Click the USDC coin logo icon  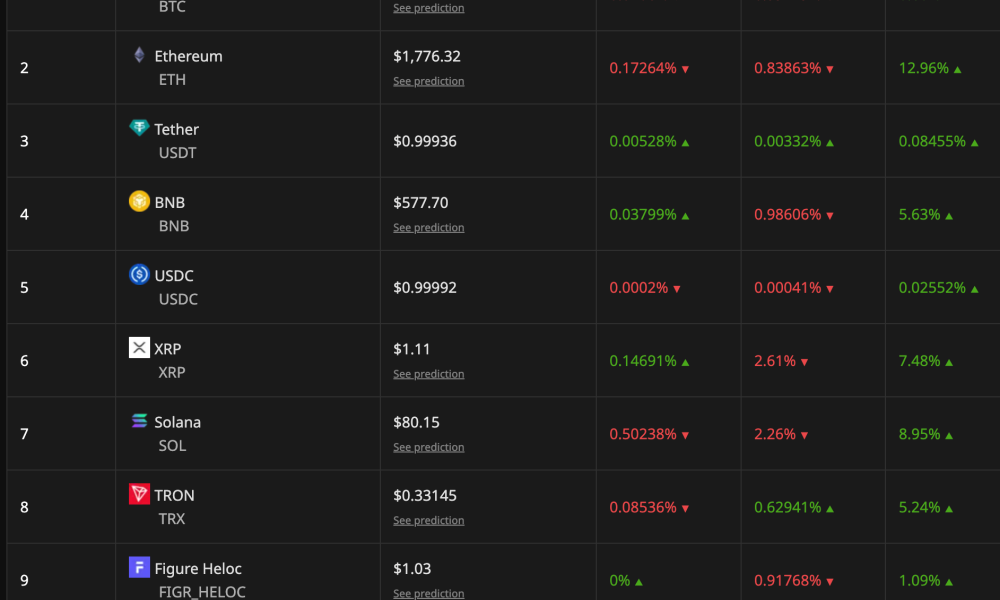tap(139, 274)
